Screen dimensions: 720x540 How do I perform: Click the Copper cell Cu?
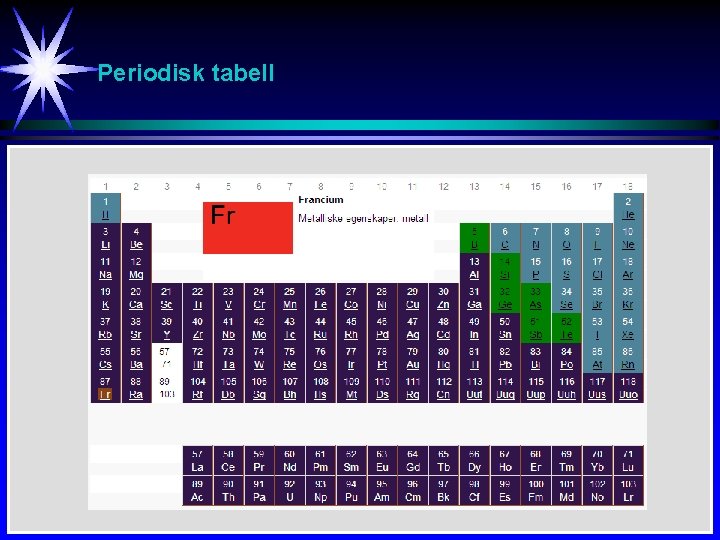click(413, 298)
